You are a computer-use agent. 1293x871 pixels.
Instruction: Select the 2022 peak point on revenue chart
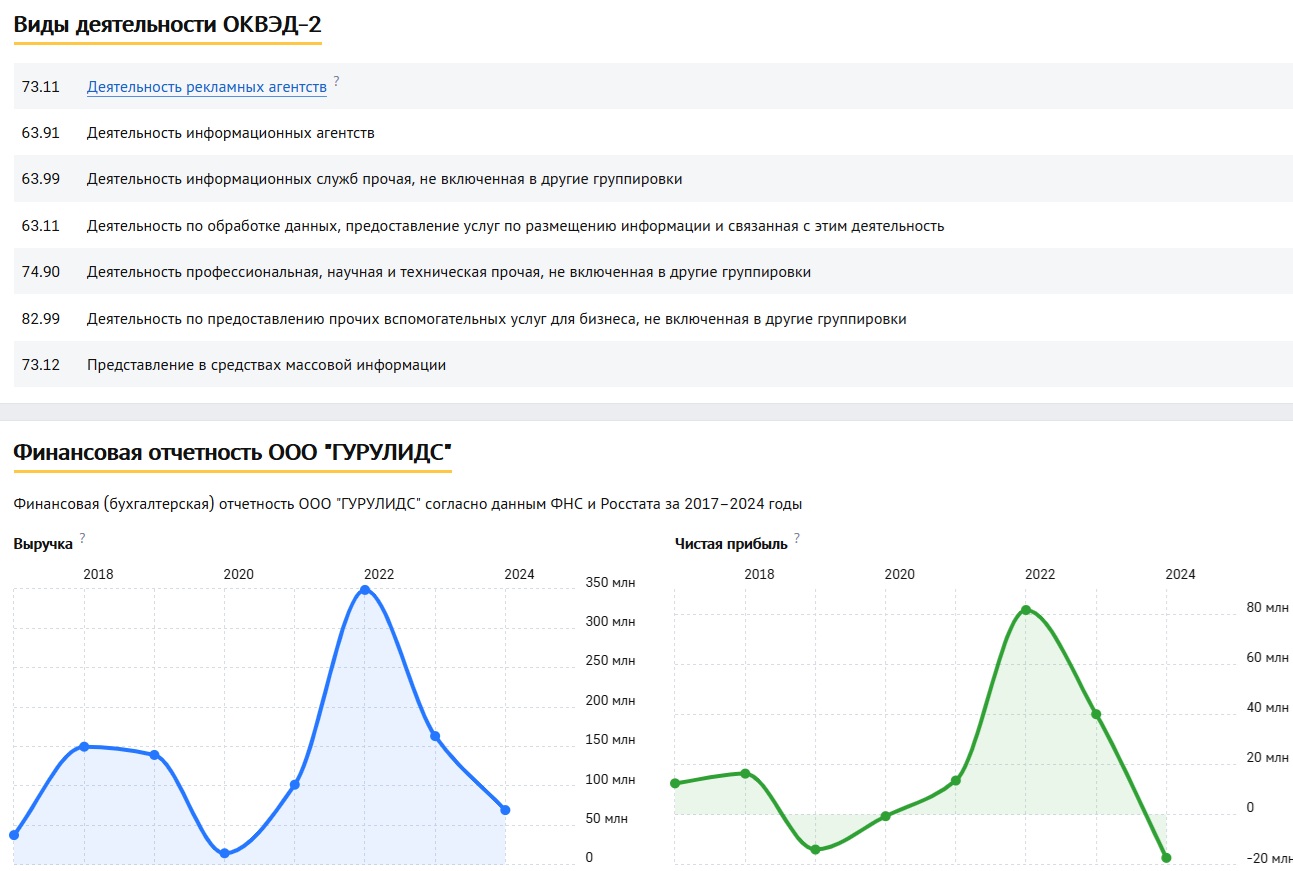pos(365,590)
